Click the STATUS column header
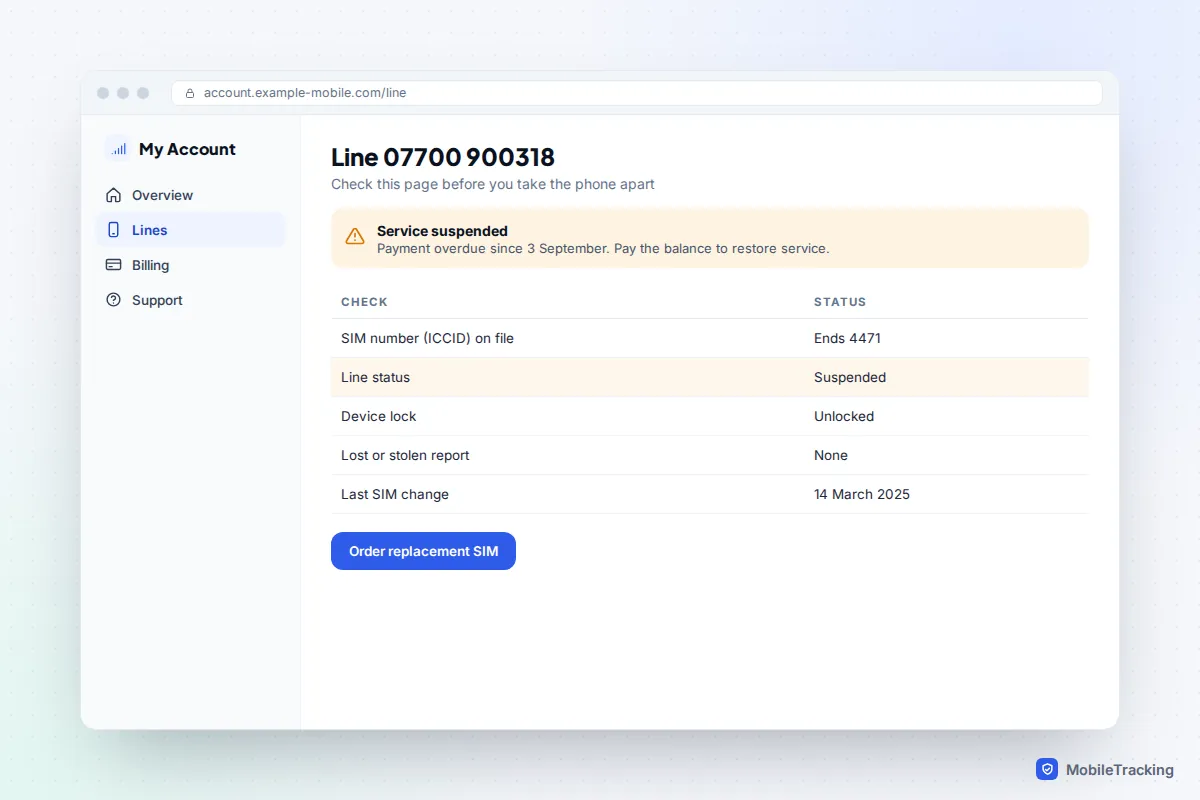This screenshot has height=800, width=1200. (x=840, y=302)
